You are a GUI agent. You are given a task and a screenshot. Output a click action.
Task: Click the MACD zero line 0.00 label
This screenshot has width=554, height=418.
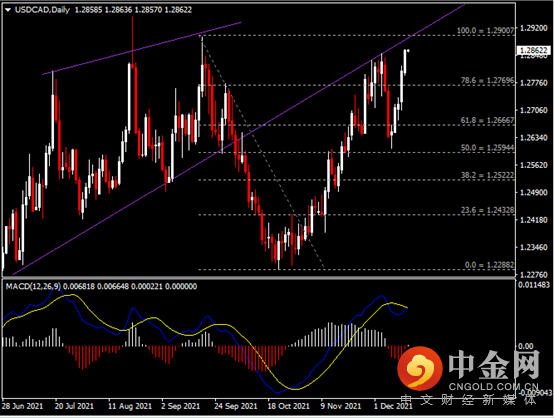click(x=525, y=346)
